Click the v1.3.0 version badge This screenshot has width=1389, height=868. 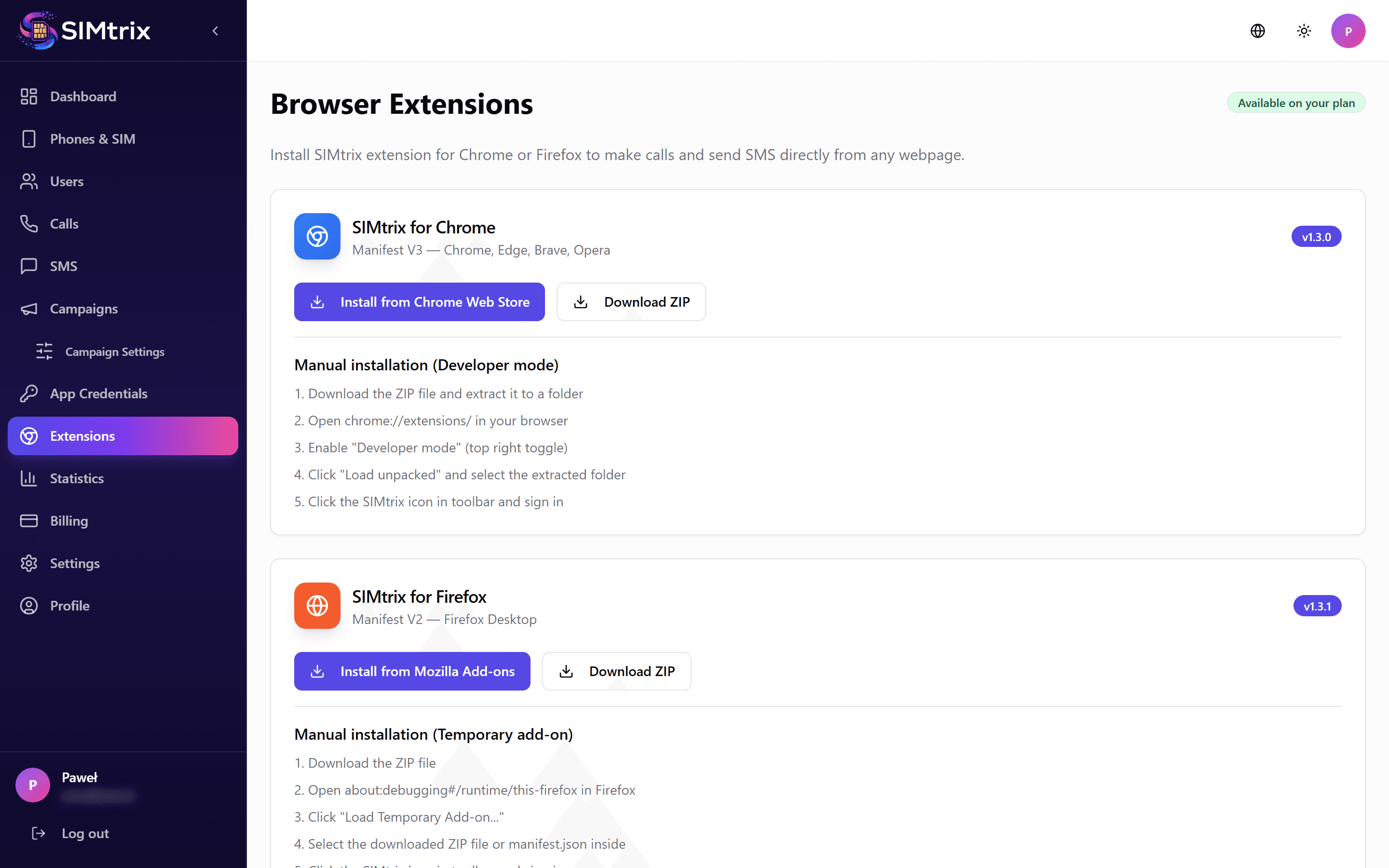click(x=1316, y=236)
